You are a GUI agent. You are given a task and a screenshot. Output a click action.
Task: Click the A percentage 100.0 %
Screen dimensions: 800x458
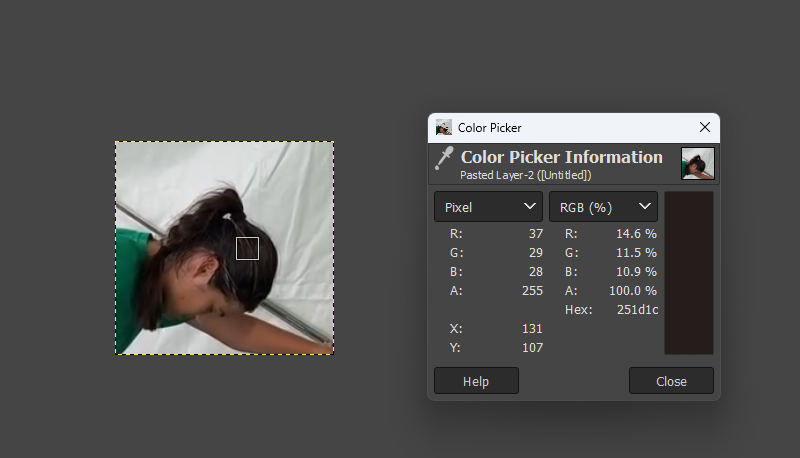click(x=633, y=291)
